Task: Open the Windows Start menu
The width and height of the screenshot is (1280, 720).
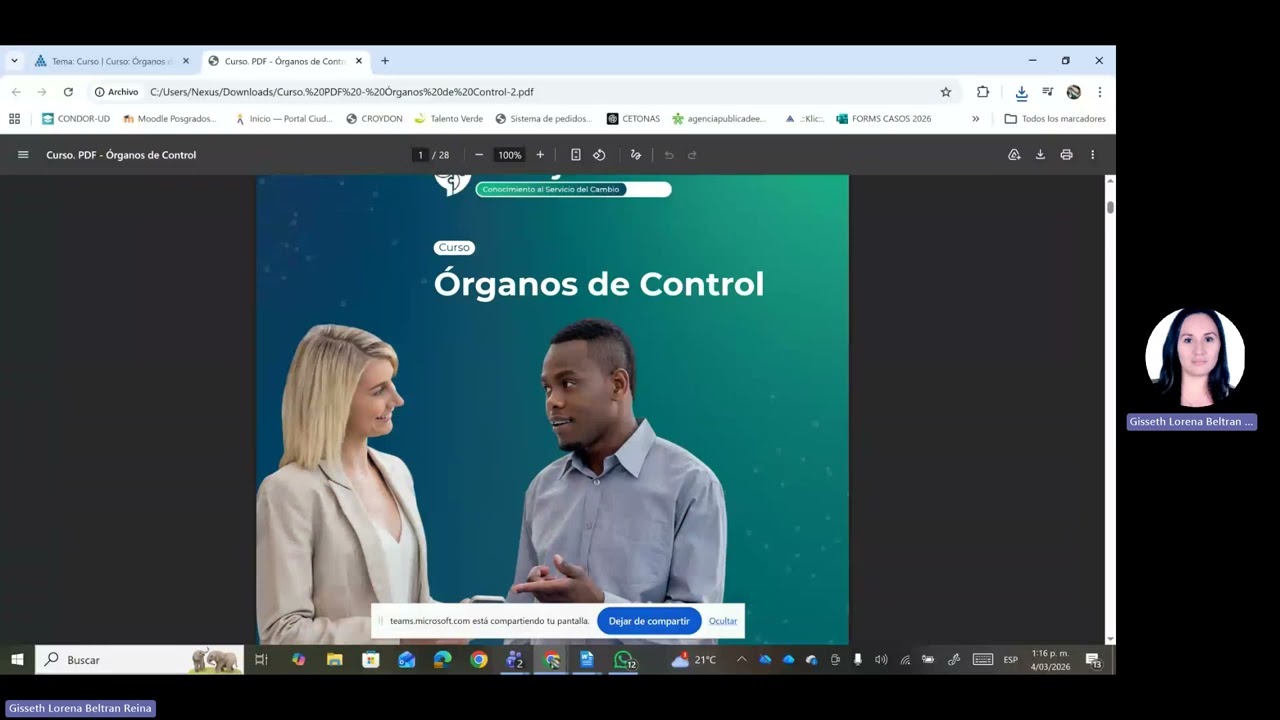Action: click(17, 660)
